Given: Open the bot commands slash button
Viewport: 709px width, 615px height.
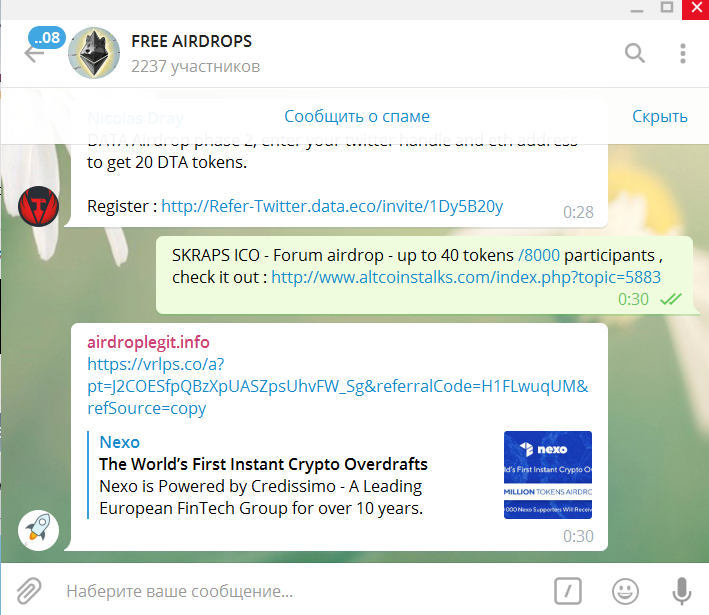Looking at the screenshot, I should [568, 591].
